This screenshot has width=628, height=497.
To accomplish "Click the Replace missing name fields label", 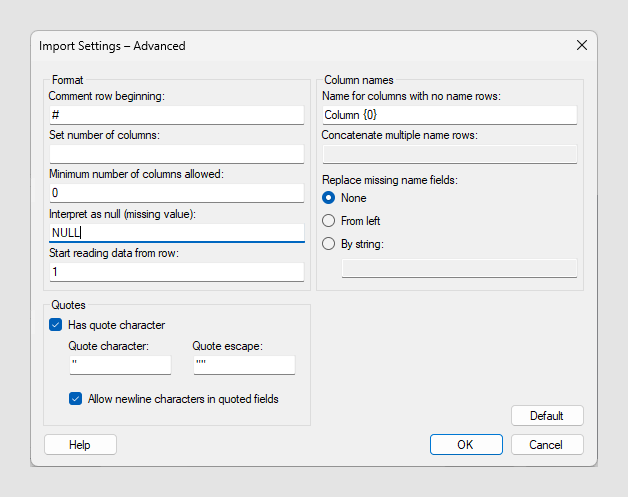I will (390, 180).
